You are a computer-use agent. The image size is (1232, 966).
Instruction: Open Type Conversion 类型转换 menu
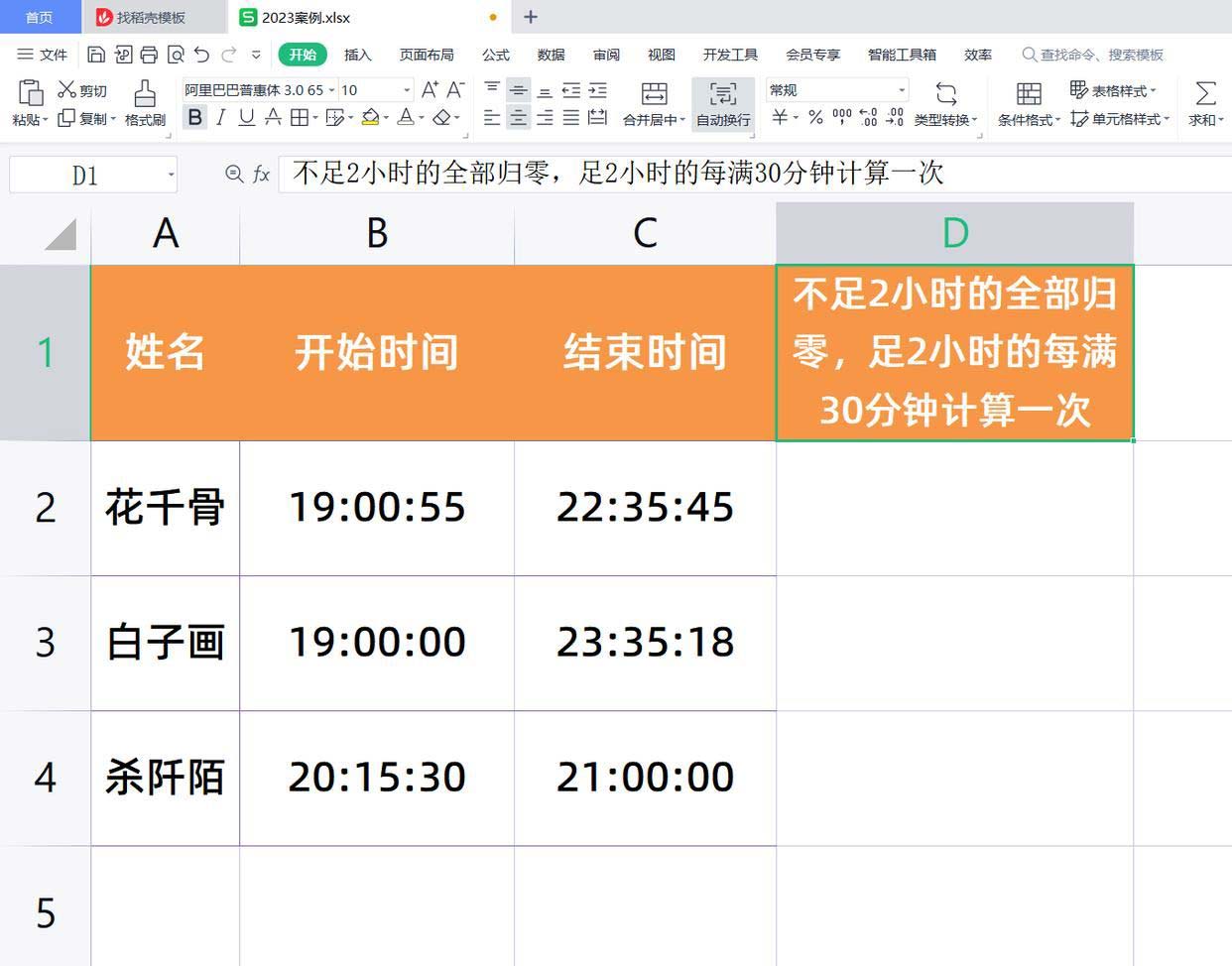[945, 104]
